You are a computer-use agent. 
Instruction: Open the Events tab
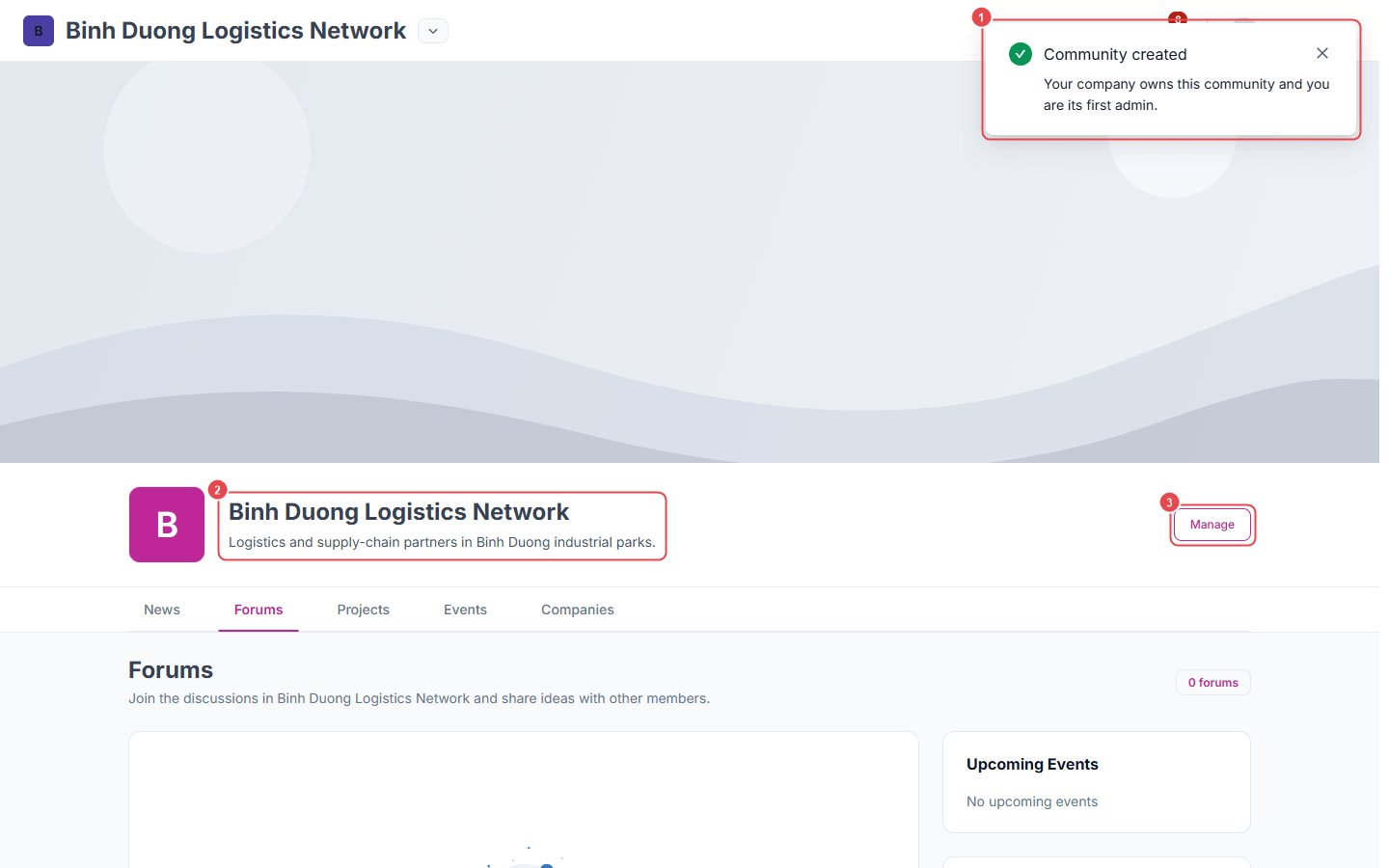(x=465, y=610)
